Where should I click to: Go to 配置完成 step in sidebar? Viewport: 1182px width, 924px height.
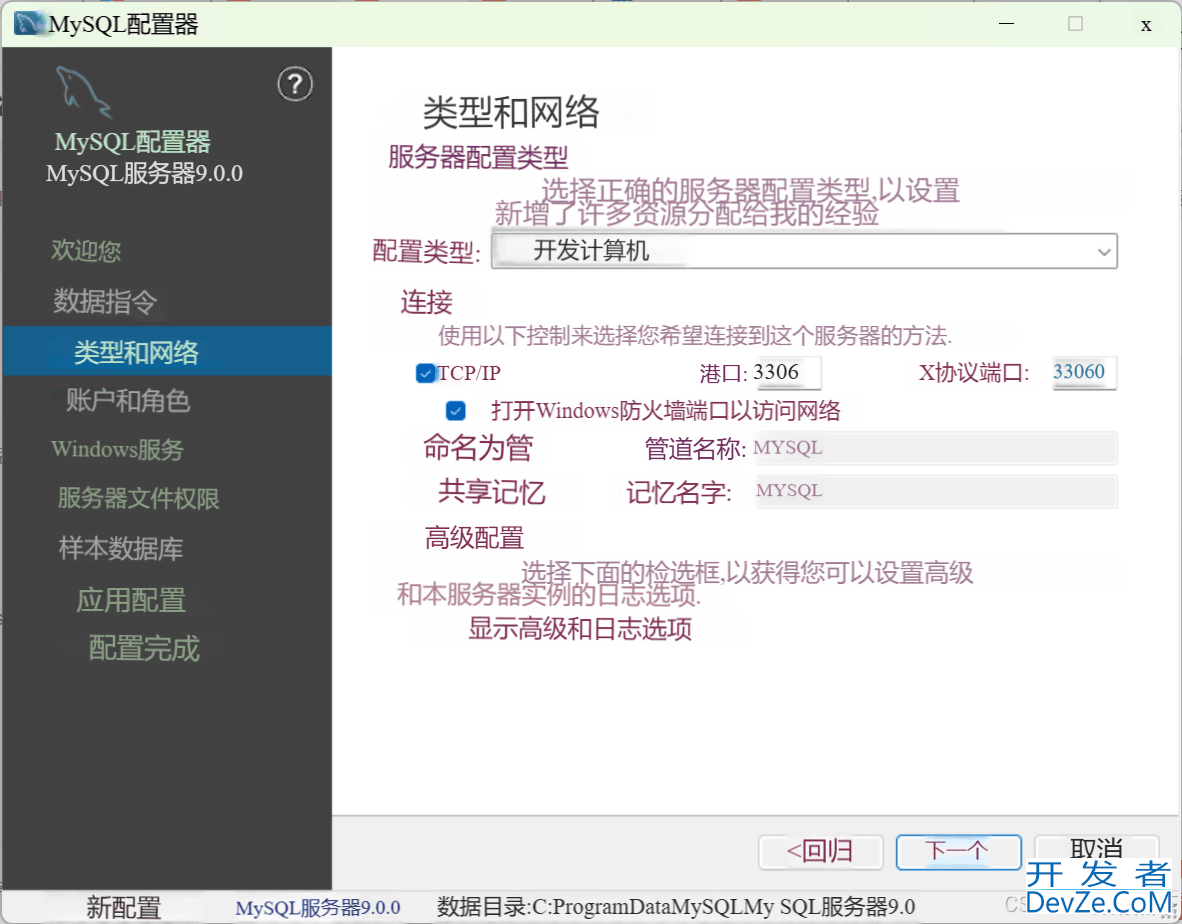(x=144, y=648)
